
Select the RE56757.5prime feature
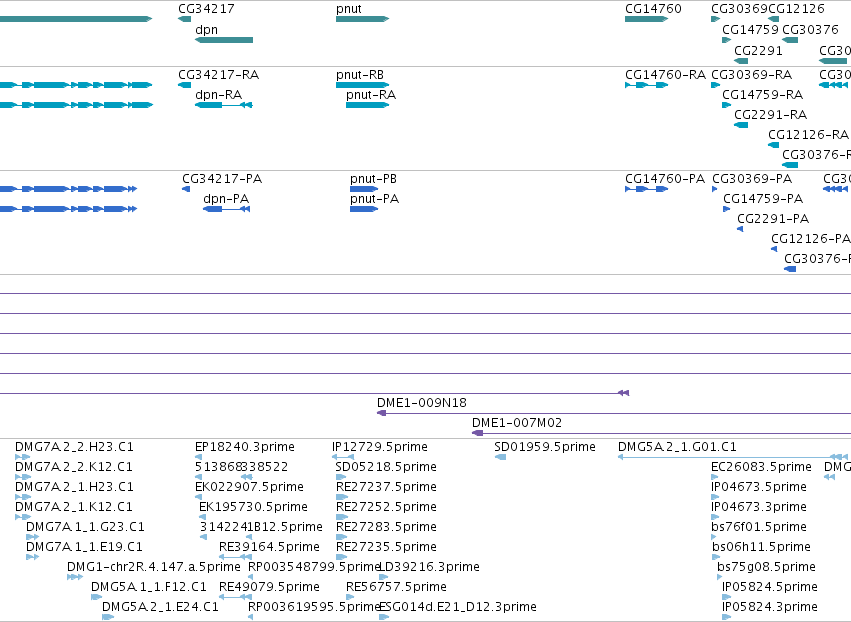[350, 597]
